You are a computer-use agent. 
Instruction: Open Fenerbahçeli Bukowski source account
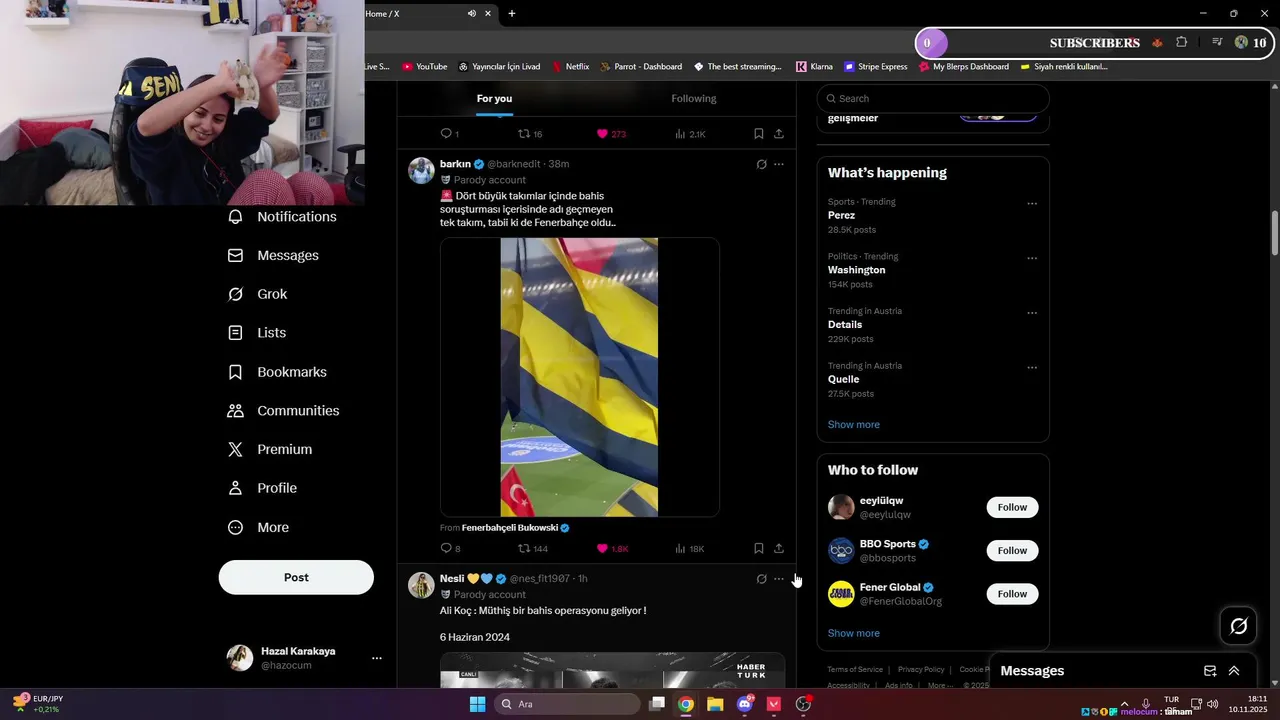[516, 528]
